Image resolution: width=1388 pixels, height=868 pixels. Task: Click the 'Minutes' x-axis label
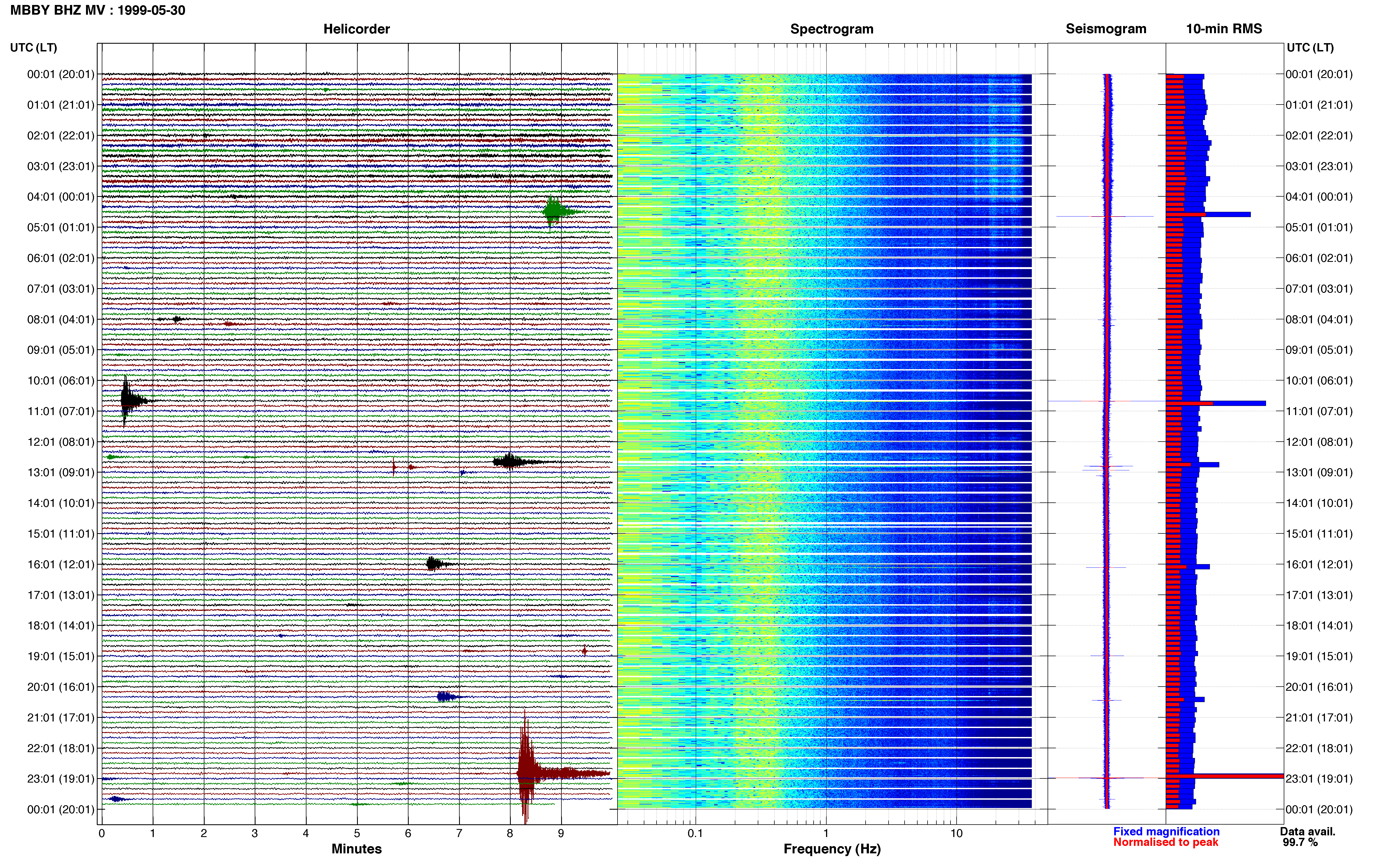pos(356,849)
